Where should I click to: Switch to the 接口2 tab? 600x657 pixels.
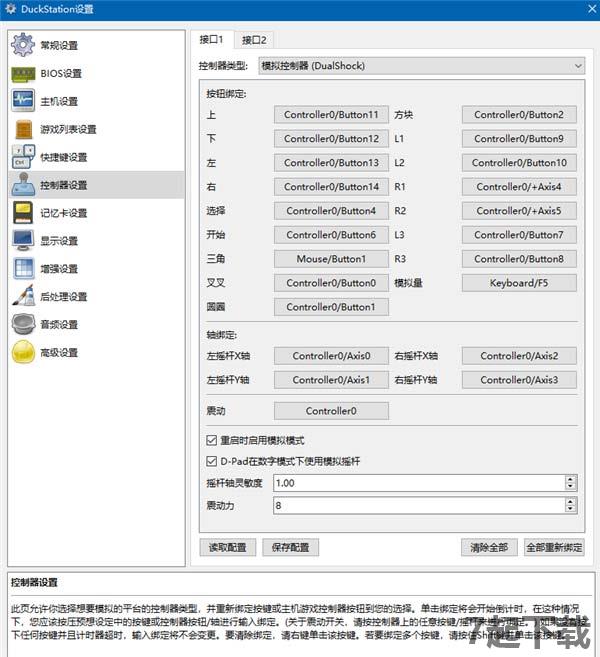pos(254,40)
